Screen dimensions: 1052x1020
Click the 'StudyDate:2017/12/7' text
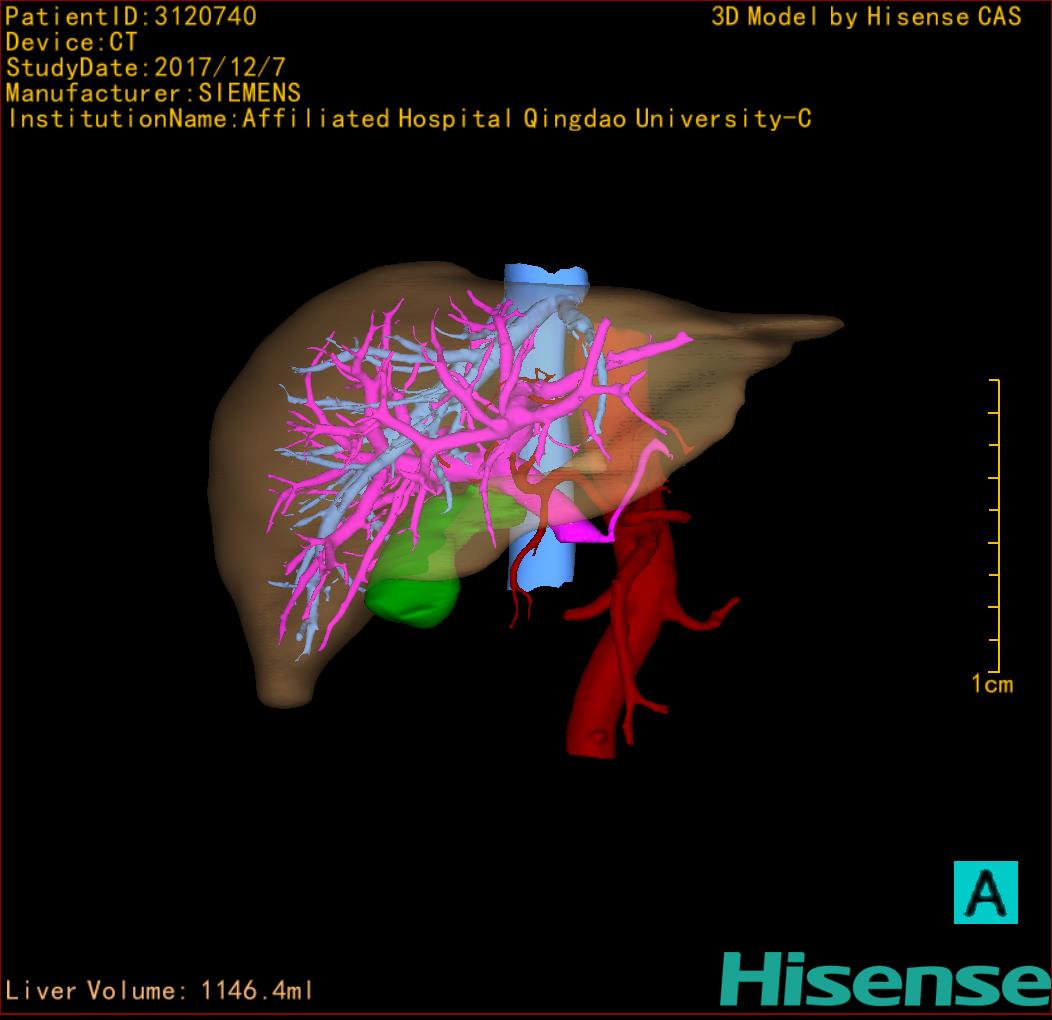(146, 68)
